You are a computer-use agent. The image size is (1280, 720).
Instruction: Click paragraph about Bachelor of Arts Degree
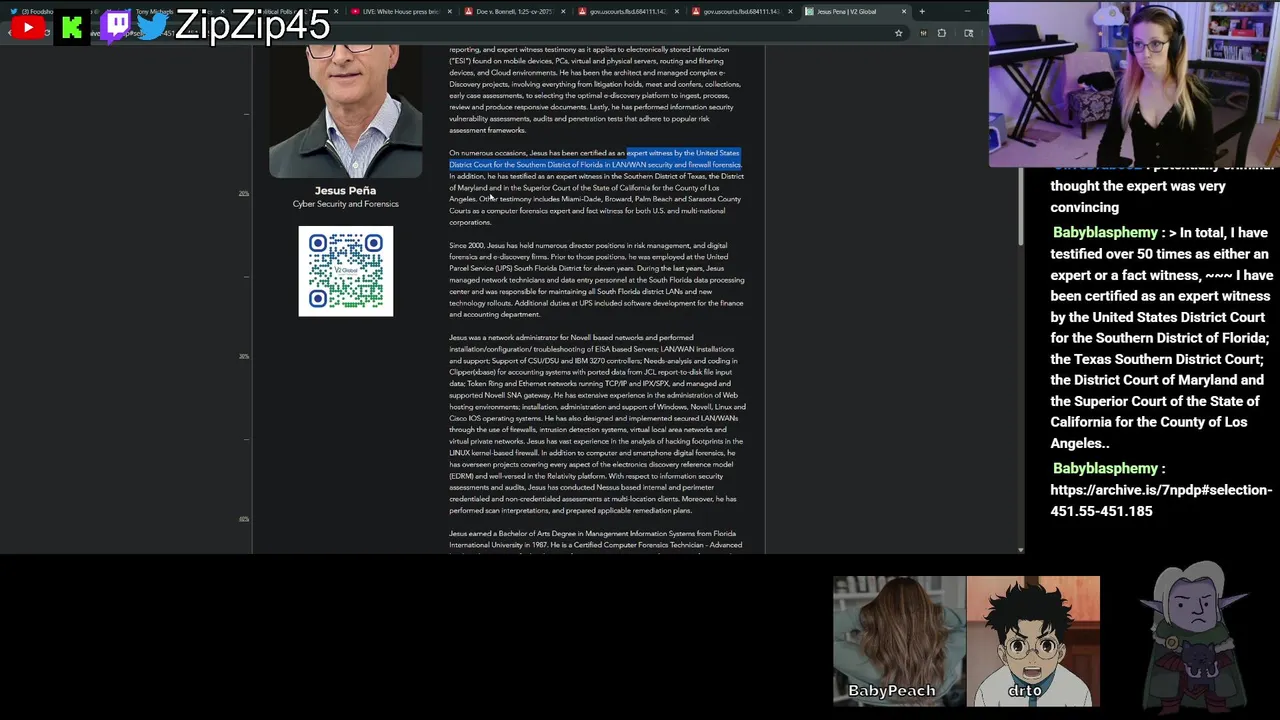click(596, 540)
